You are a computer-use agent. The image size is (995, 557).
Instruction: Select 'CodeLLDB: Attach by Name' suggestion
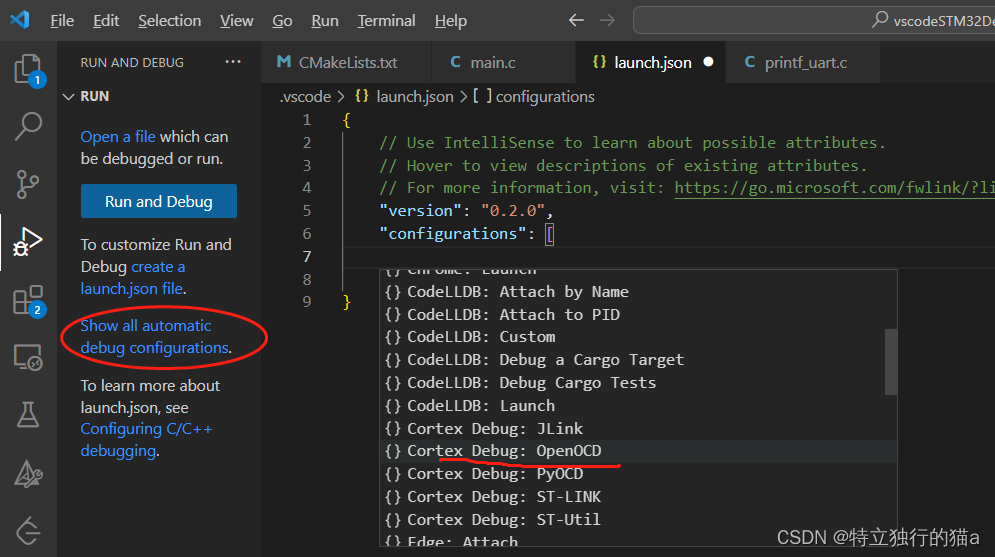[638, 292]
